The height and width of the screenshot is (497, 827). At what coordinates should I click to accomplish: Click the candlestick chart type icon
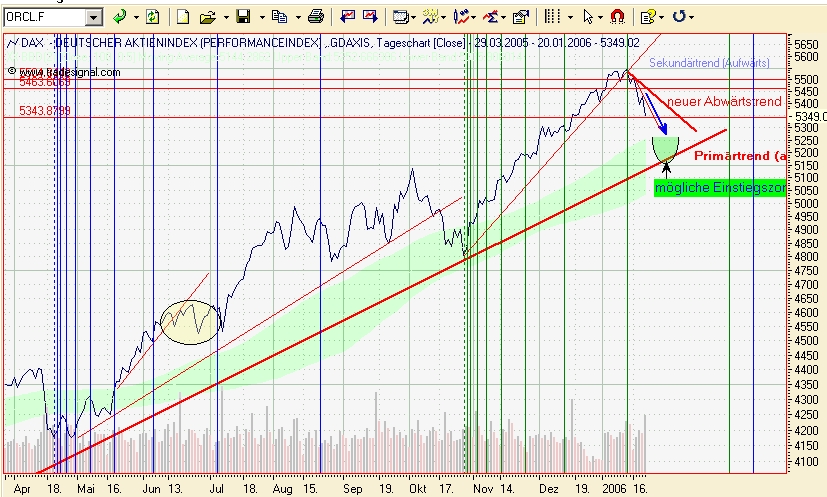pyautogui.click(x=461, y=17)
